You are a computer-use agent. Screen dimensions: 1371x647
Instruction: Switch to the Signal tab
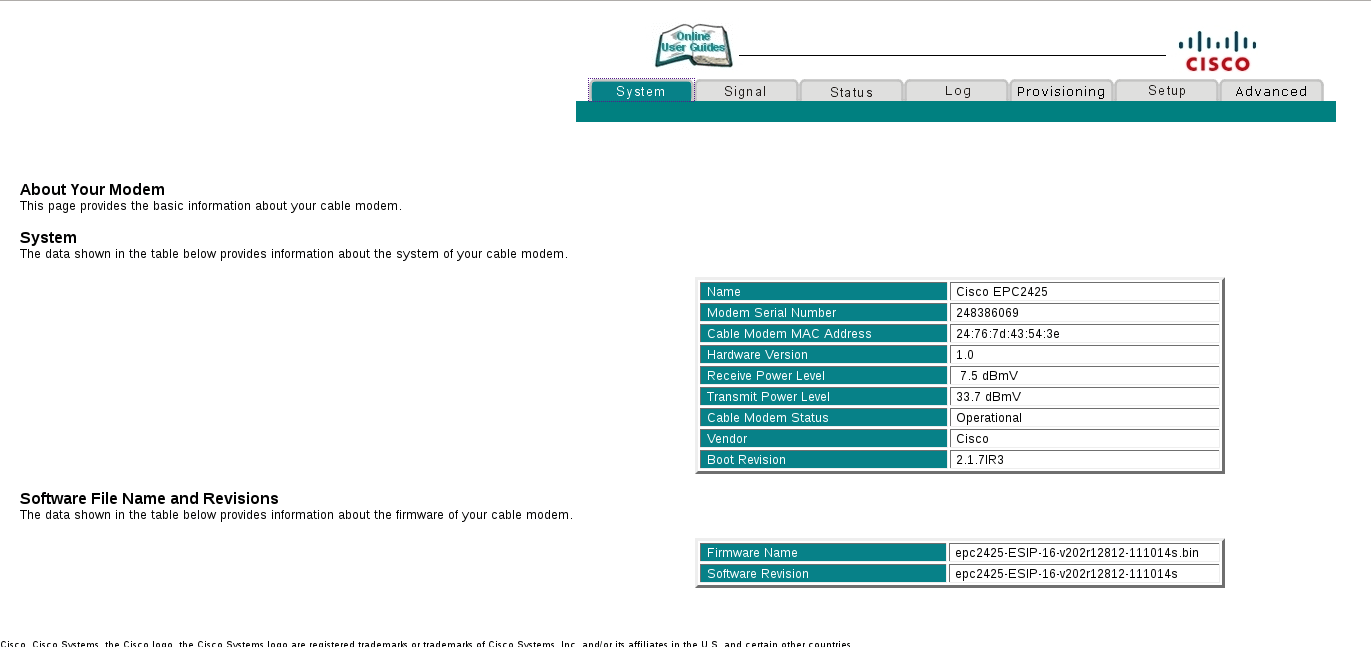[745, 91]
